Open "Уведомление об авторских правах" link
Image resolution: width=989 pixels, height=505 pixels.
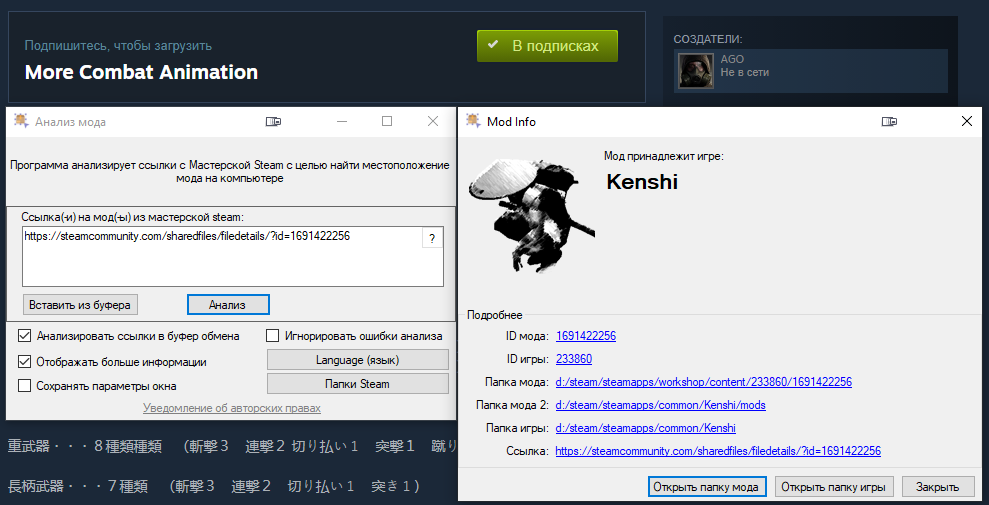(232, 408)
